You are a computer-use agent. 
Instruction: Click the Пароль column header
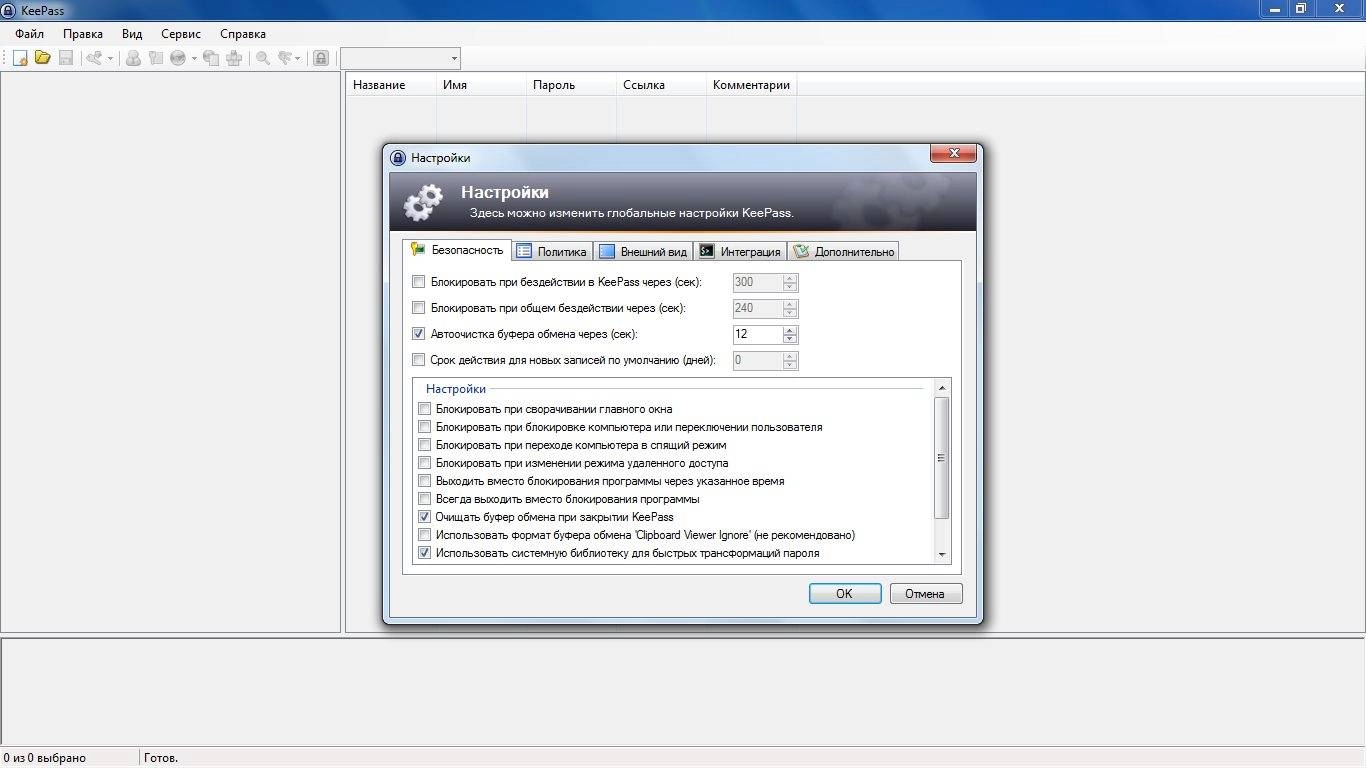pyautogui.click(x=571, y=85)
